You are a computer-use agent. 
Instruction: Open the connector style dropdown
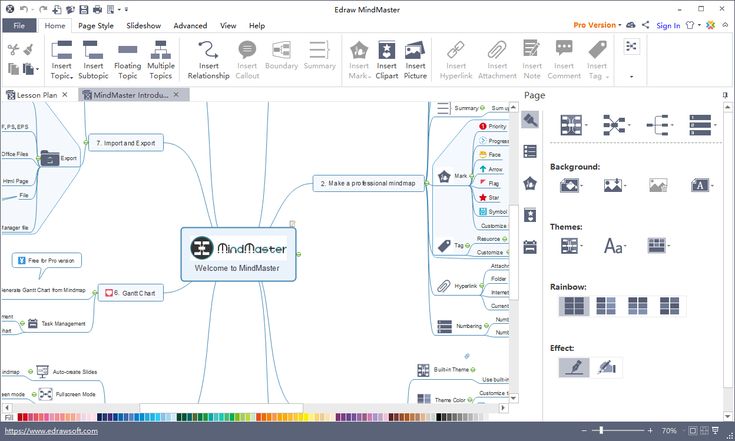616,125
